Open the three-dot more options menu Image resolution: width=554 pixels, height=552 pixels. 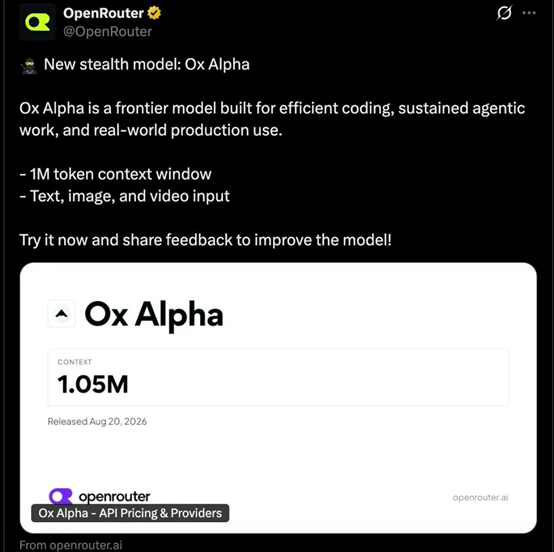coord(529,13)
